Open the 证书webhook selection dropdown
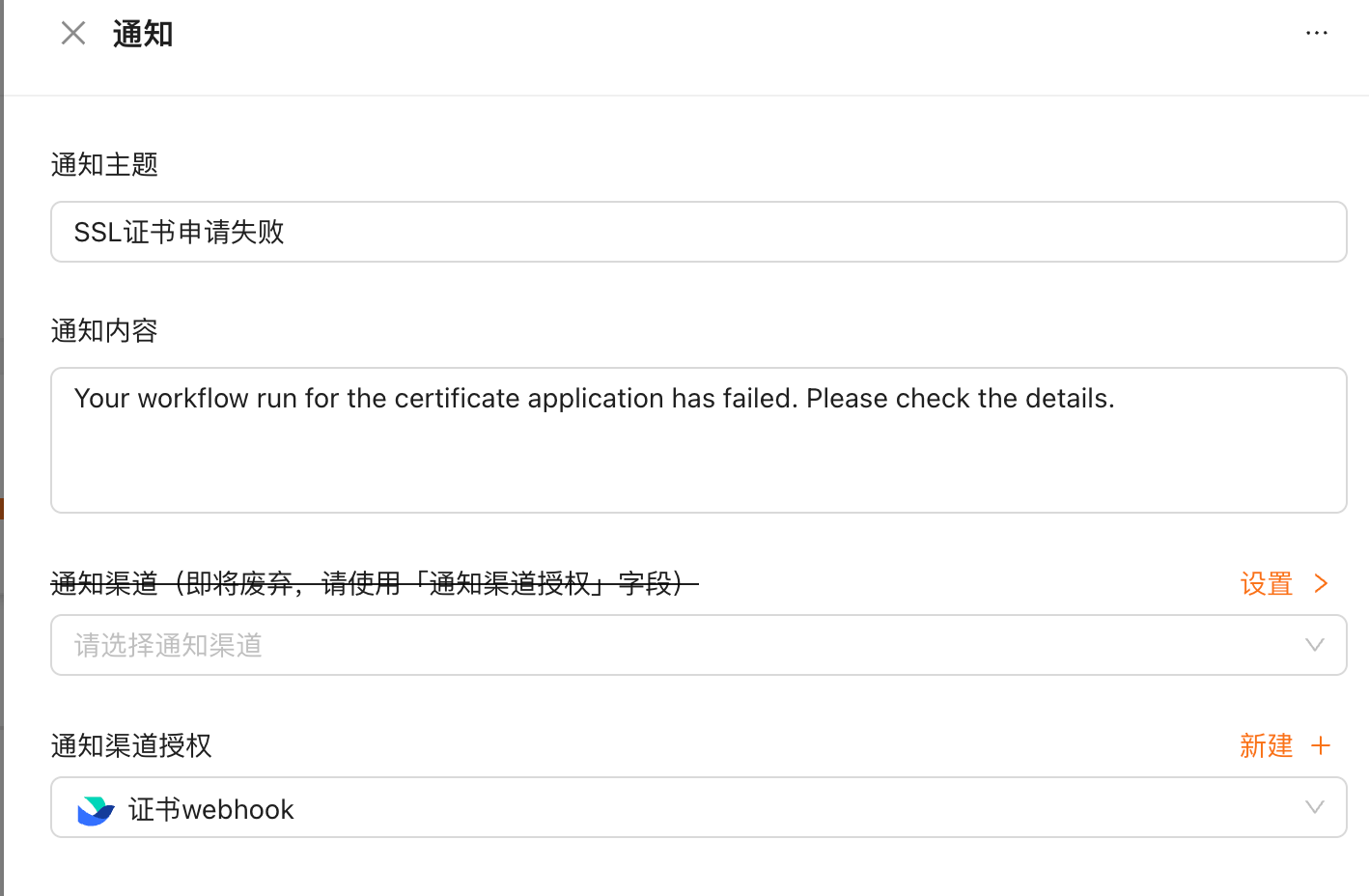The width and height of the screenshot is (1369, 896). (698, 807)
